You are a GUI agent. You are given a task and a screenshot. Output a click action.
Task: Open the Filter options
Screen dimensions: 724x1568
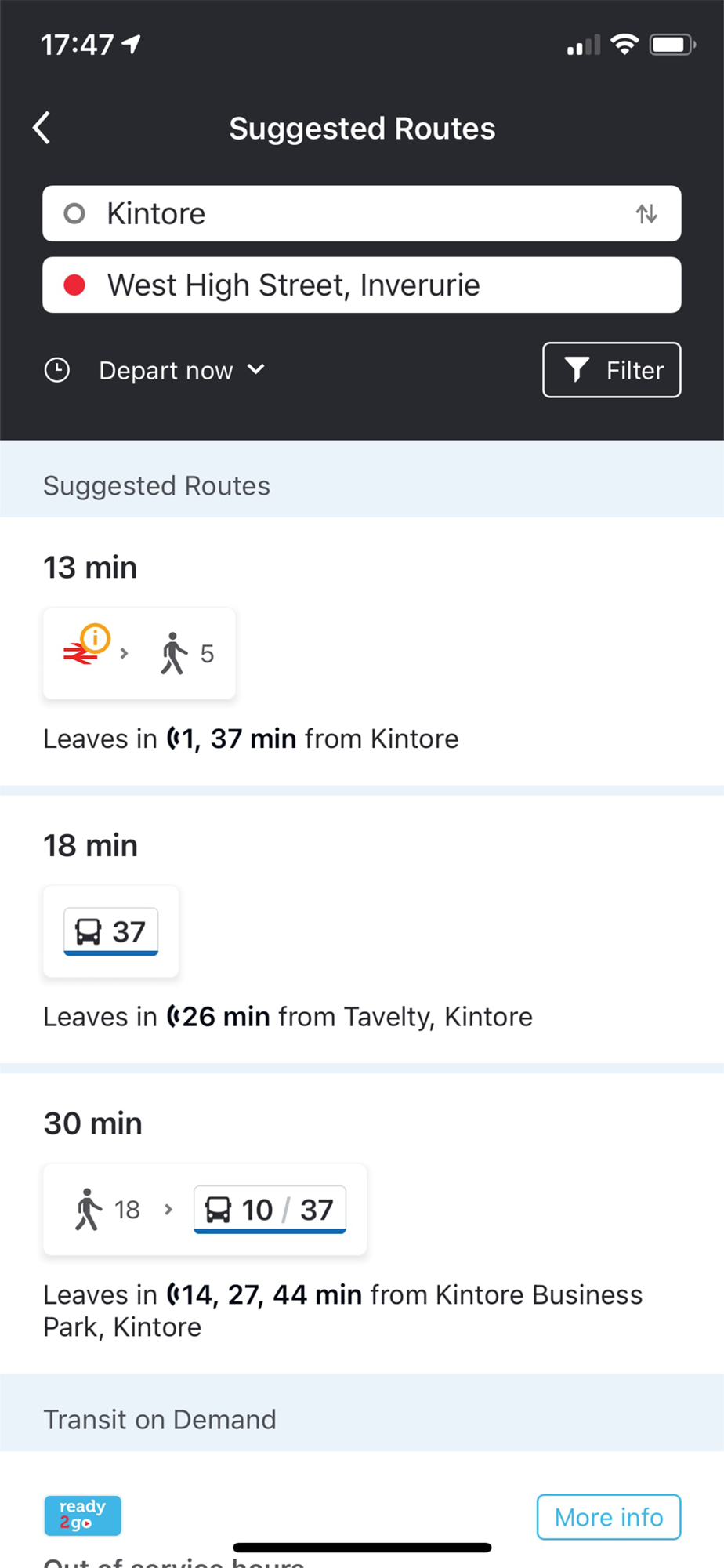611,370
